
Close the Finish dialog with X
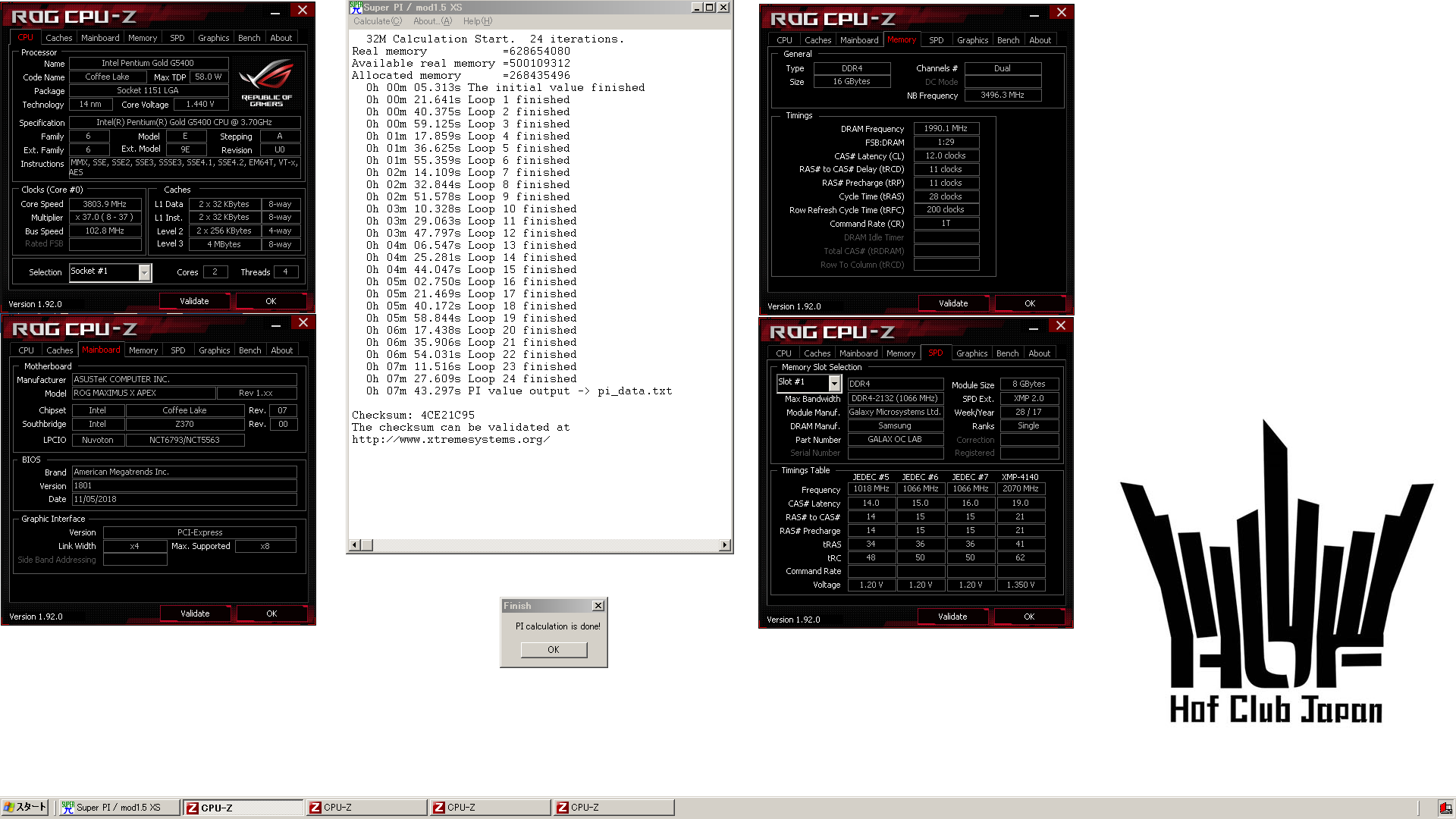(x=598, y=605)
